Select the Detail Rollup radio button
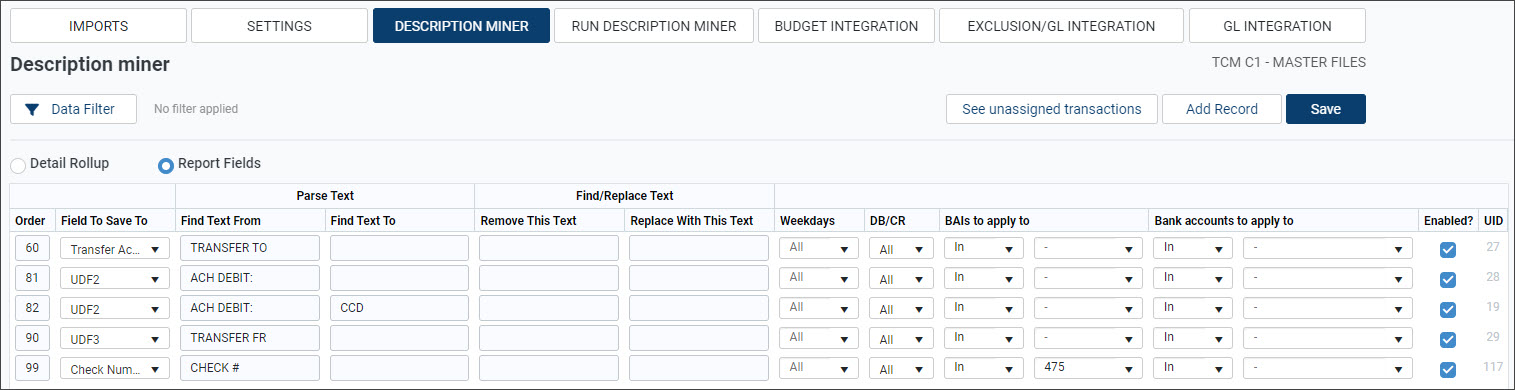This screenshot has width=1515, height=390. [18, 166]
